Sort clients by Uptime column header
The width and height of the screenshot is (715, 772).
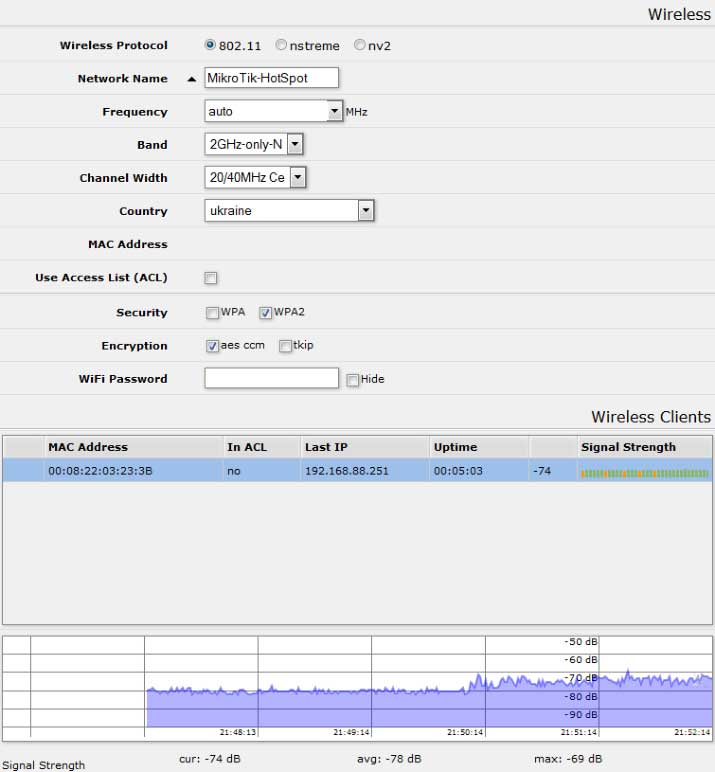click(455, 447)
